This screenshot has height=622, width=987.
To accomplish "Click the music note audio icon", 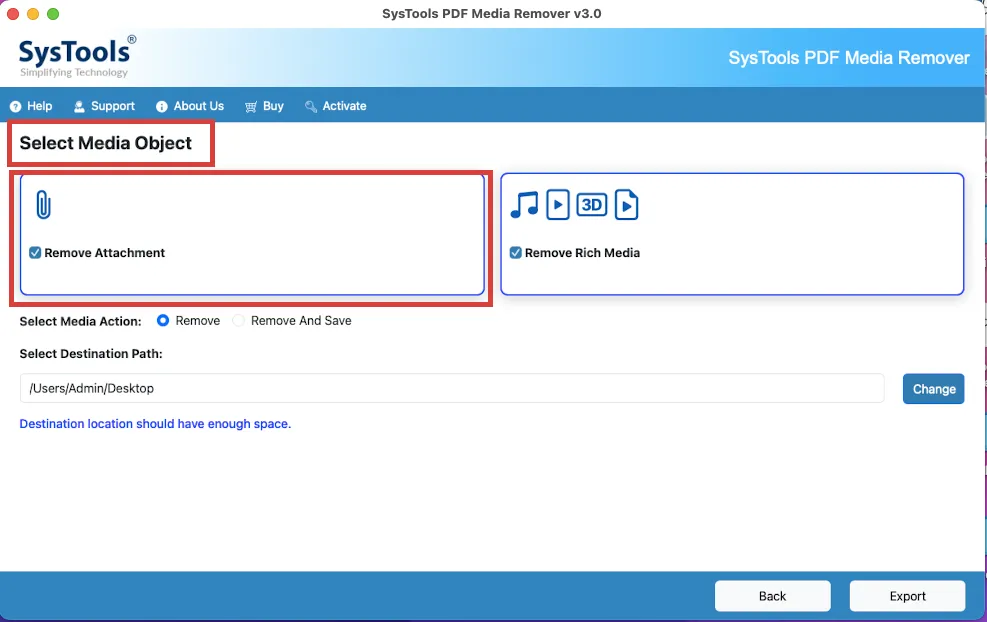I will (524, 205).
